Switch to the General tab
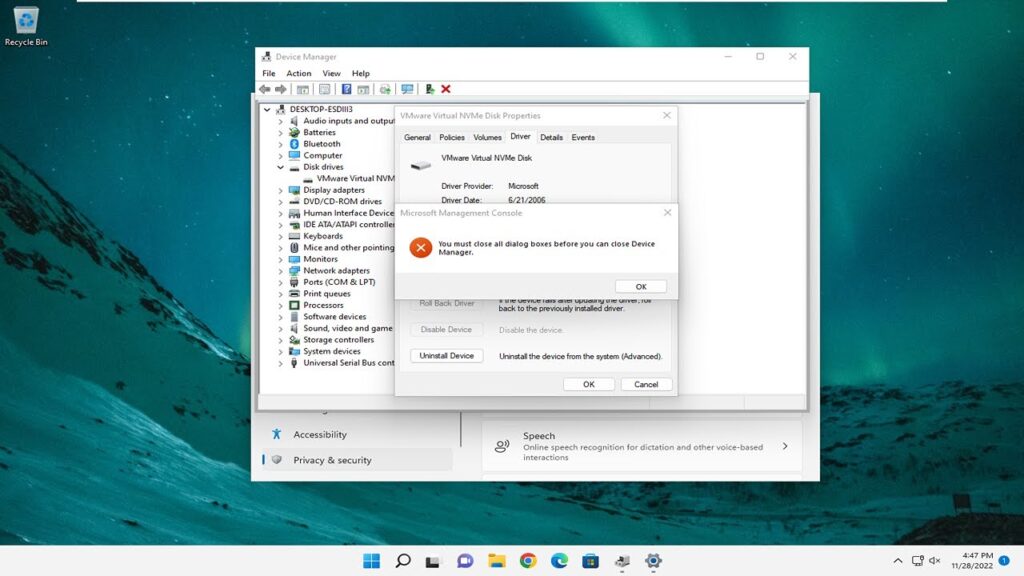 [x=417, y=137]
